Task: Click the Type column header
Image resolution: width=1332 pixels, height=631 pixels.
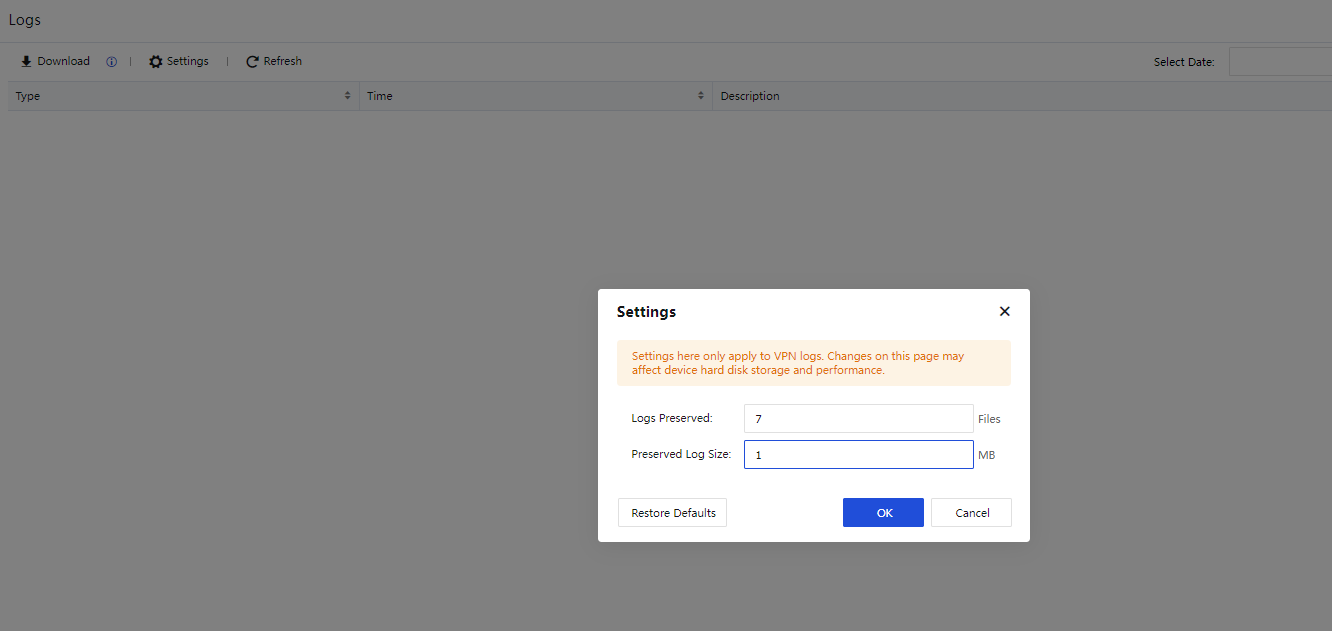Action: click(x=28, y=97)
